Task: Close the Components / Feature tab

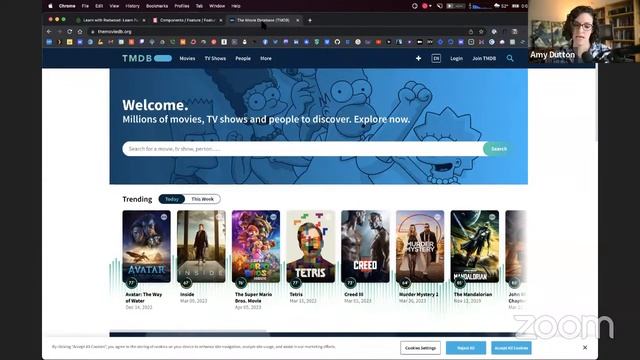Action: tap(221, 20)
